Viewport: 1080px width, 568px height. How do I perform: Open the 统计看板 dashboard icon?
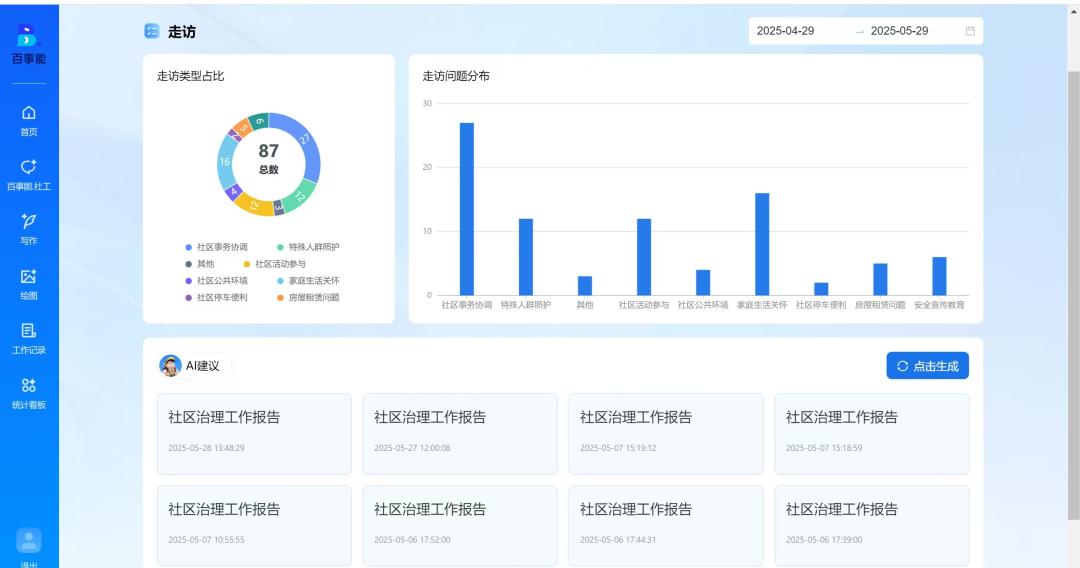[29, 385]
